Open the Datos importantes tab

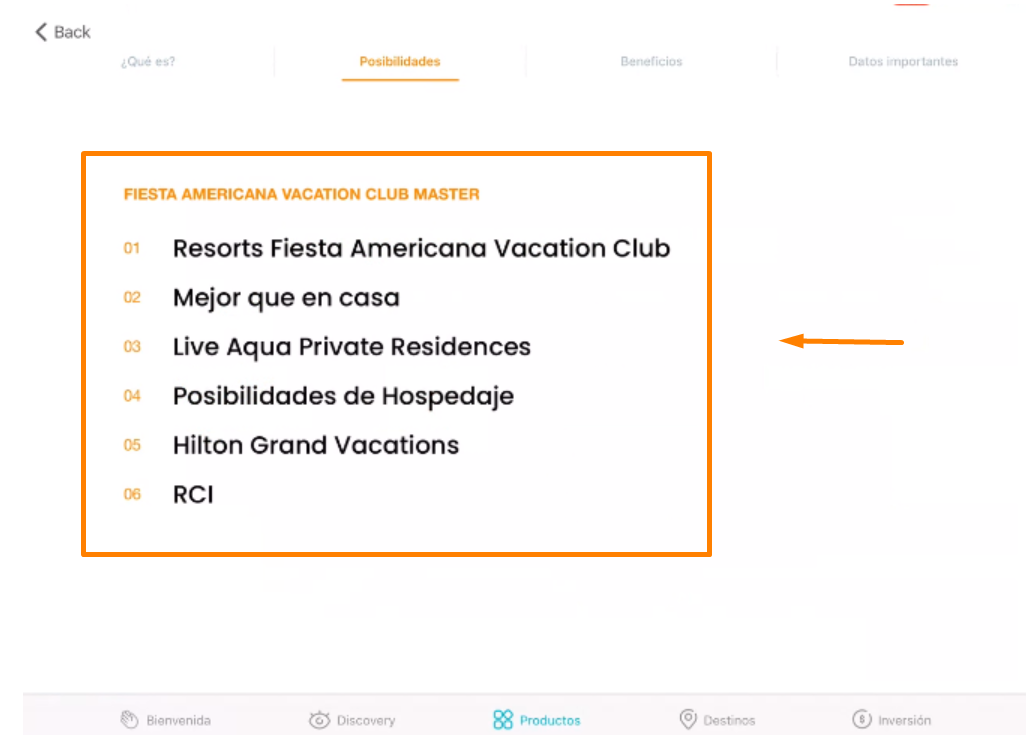(x=903, y=61)
